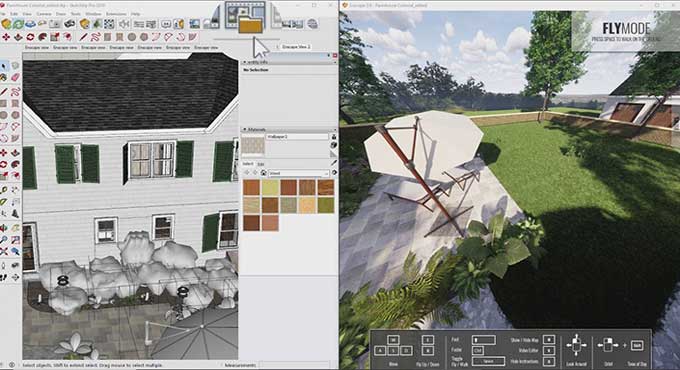Select Line tool in horizontal Drawing toolbar
Image resolution: width=680 pixels, height=370 pixels.
84,37
